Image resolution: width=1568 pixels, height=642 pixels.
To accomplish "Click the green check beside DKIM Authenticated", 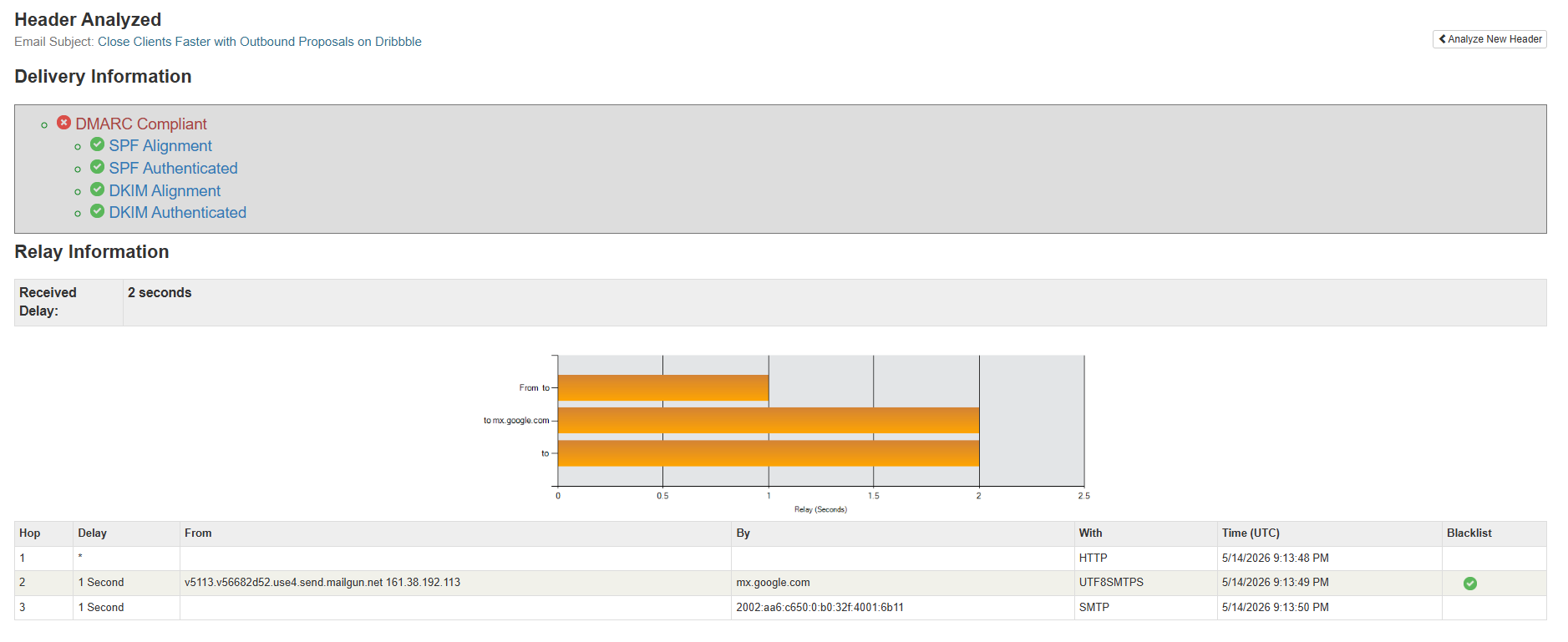I will point(97,211).
